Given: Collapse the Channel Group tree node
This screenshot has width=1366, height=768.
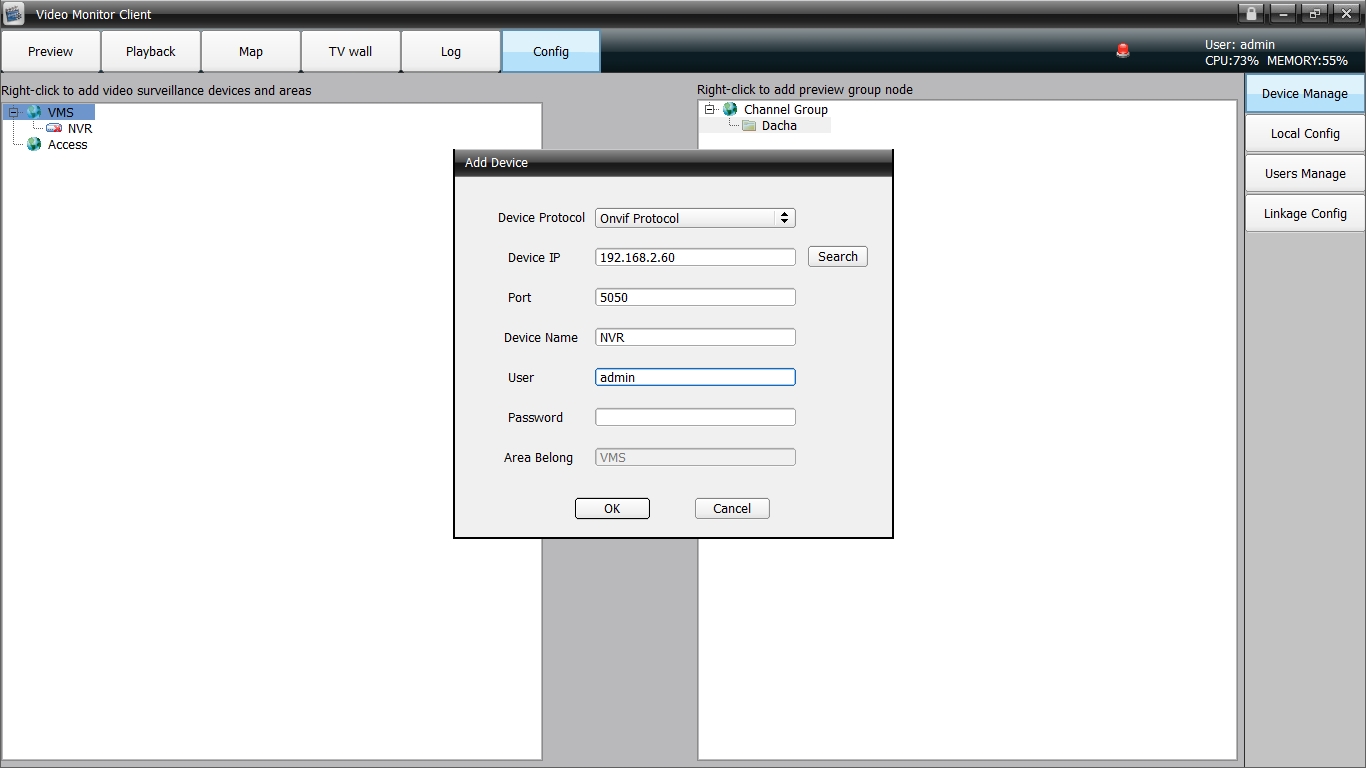Looking at the screenshot, I should pos(710,109).
